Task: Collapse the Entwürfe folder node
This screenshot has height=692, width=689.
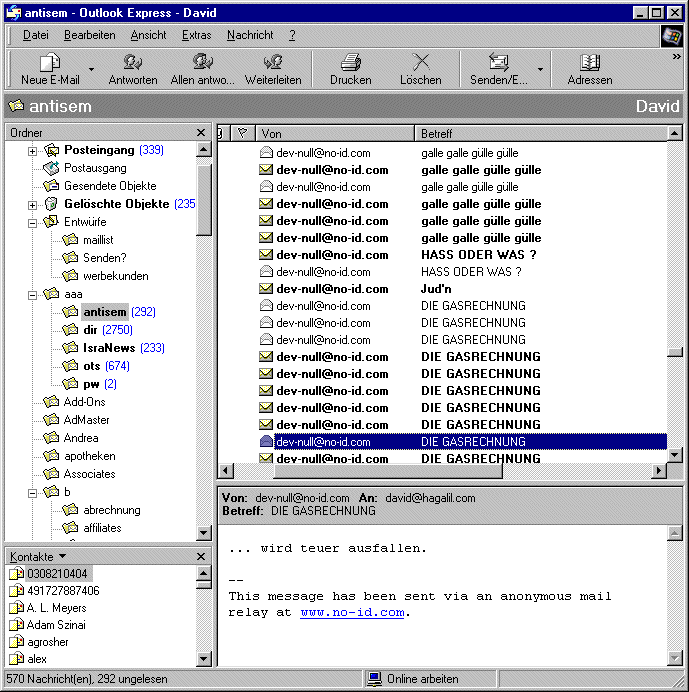Action: 32,223
